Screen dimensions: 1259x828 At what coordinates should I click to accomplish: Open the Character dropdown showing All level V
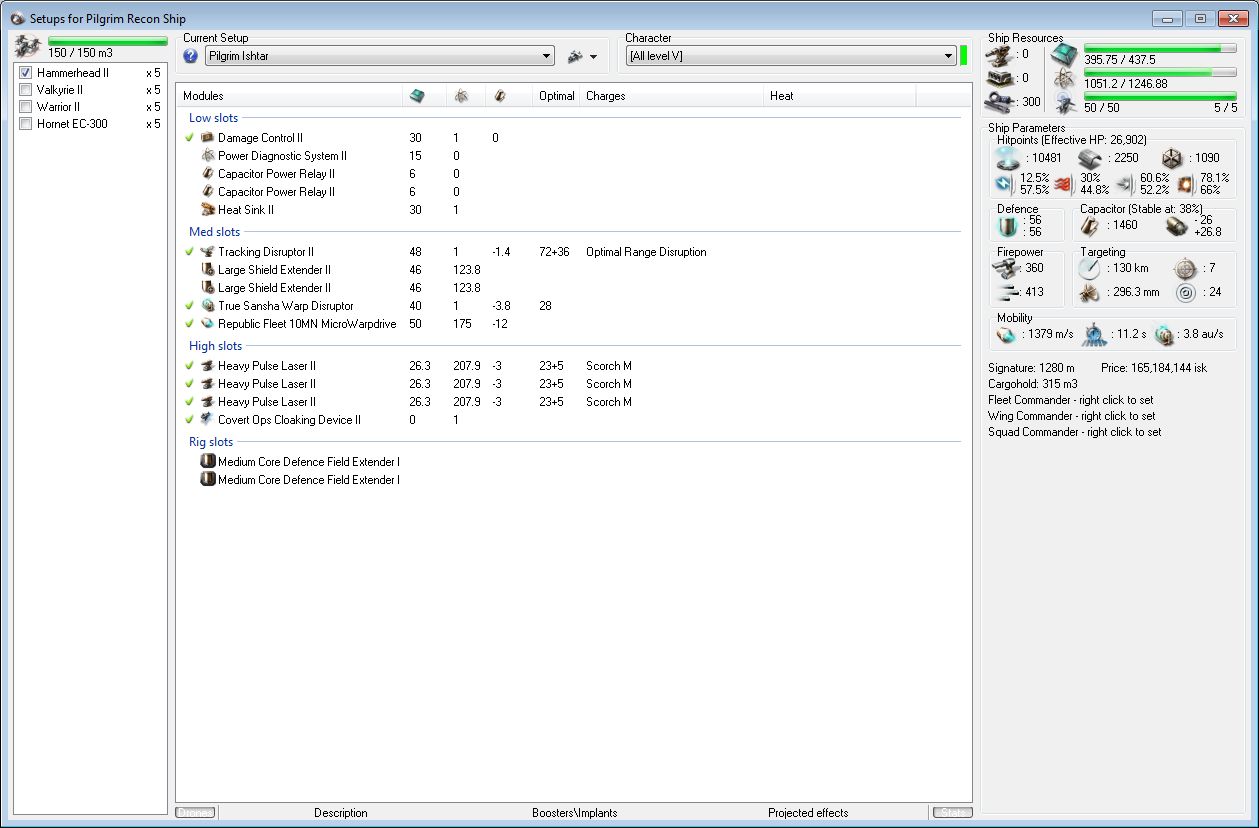[791, 56]
